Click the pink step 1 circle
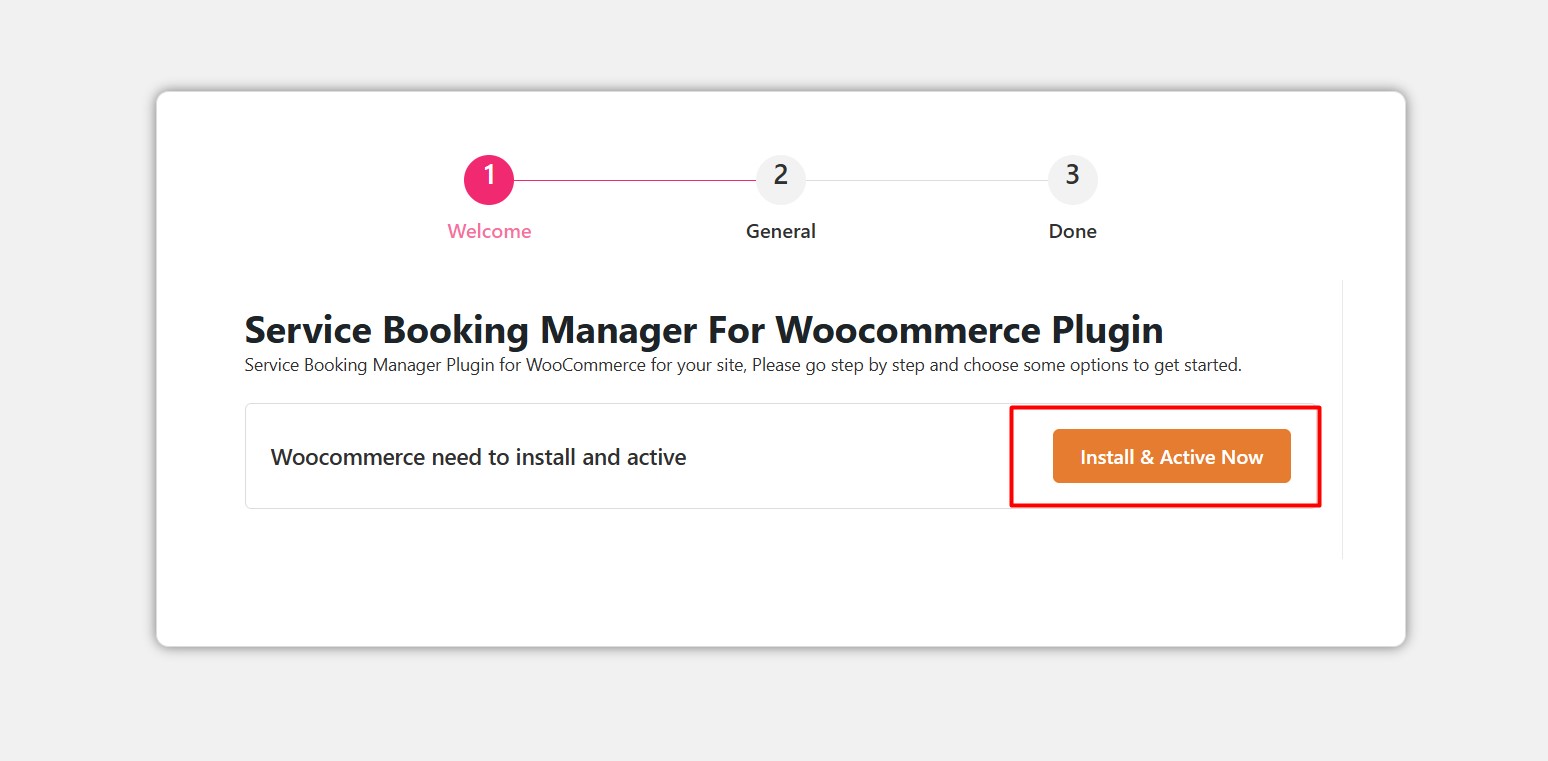Screen dimensions: 1548x761 pos(489,180)
